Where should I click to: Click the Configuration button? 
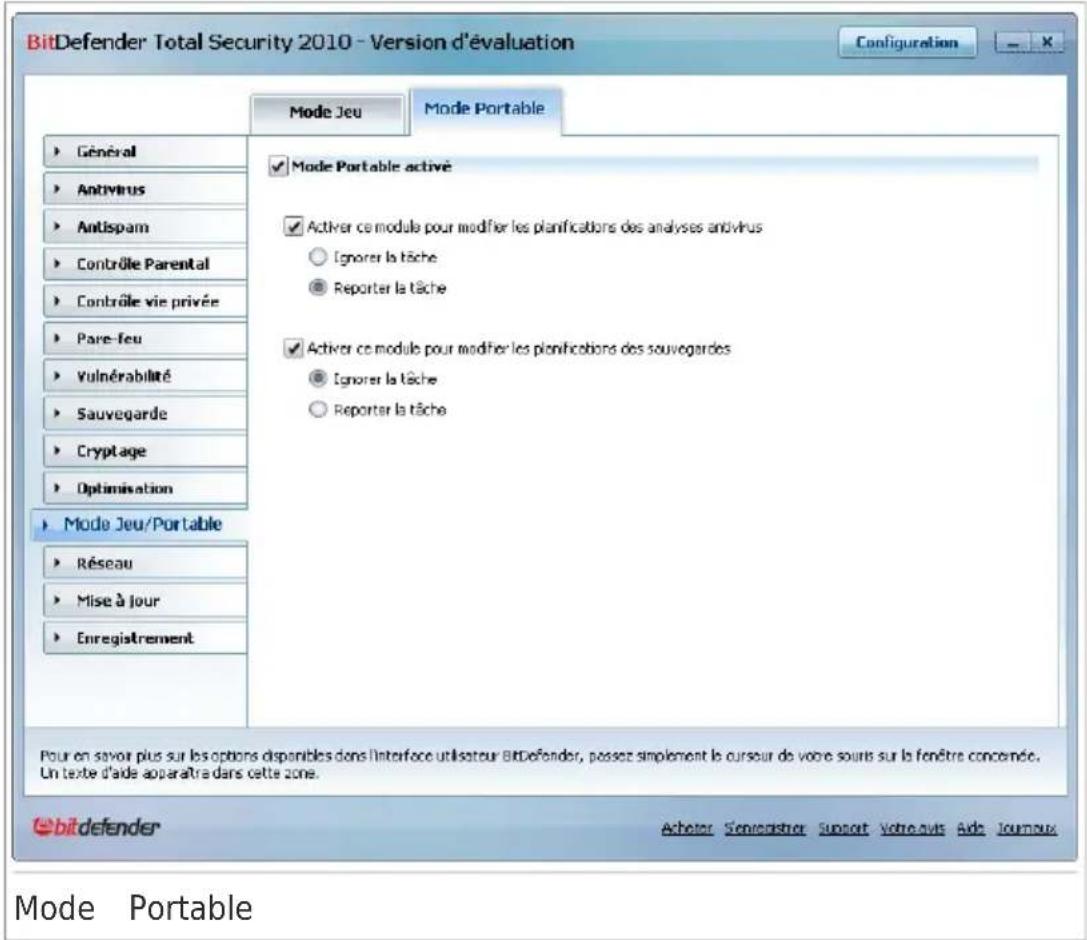[907, 42]
